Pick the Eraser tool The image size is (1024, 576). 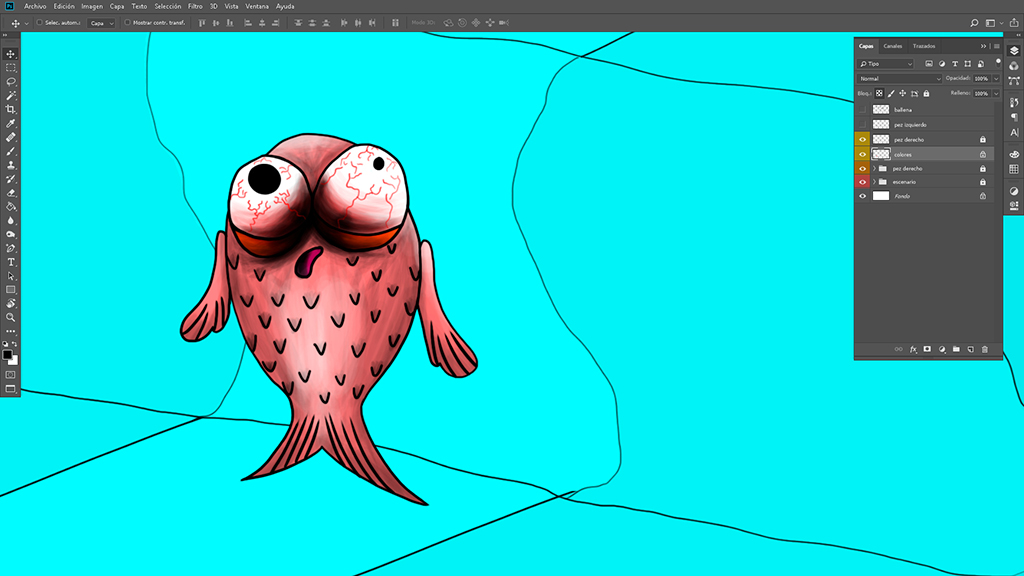(x=10, y=193)
